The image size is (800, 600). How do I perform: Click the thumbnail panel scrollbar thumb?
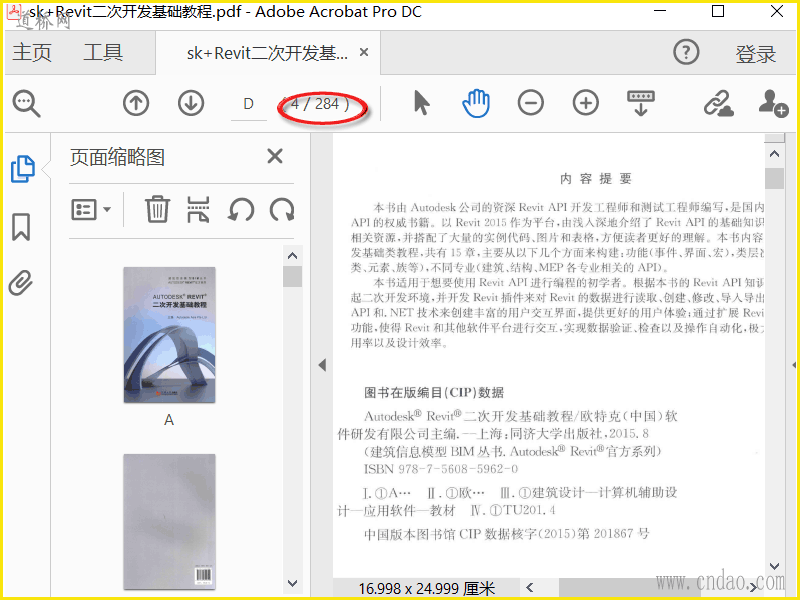tap(292, 276)
